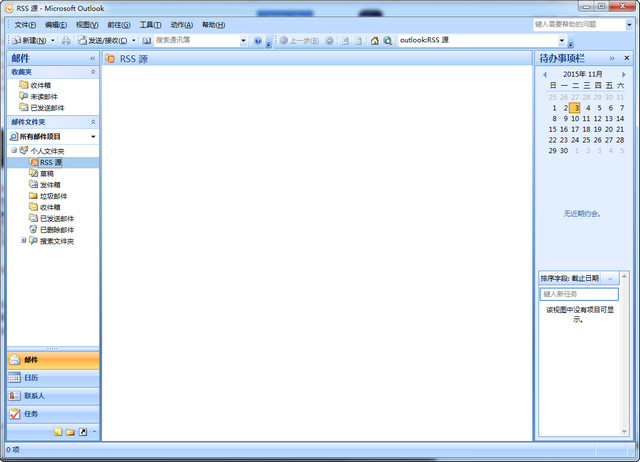The image size is (640, 462).
Task: Click the 键入新任务 new task field
Action: 579,294
